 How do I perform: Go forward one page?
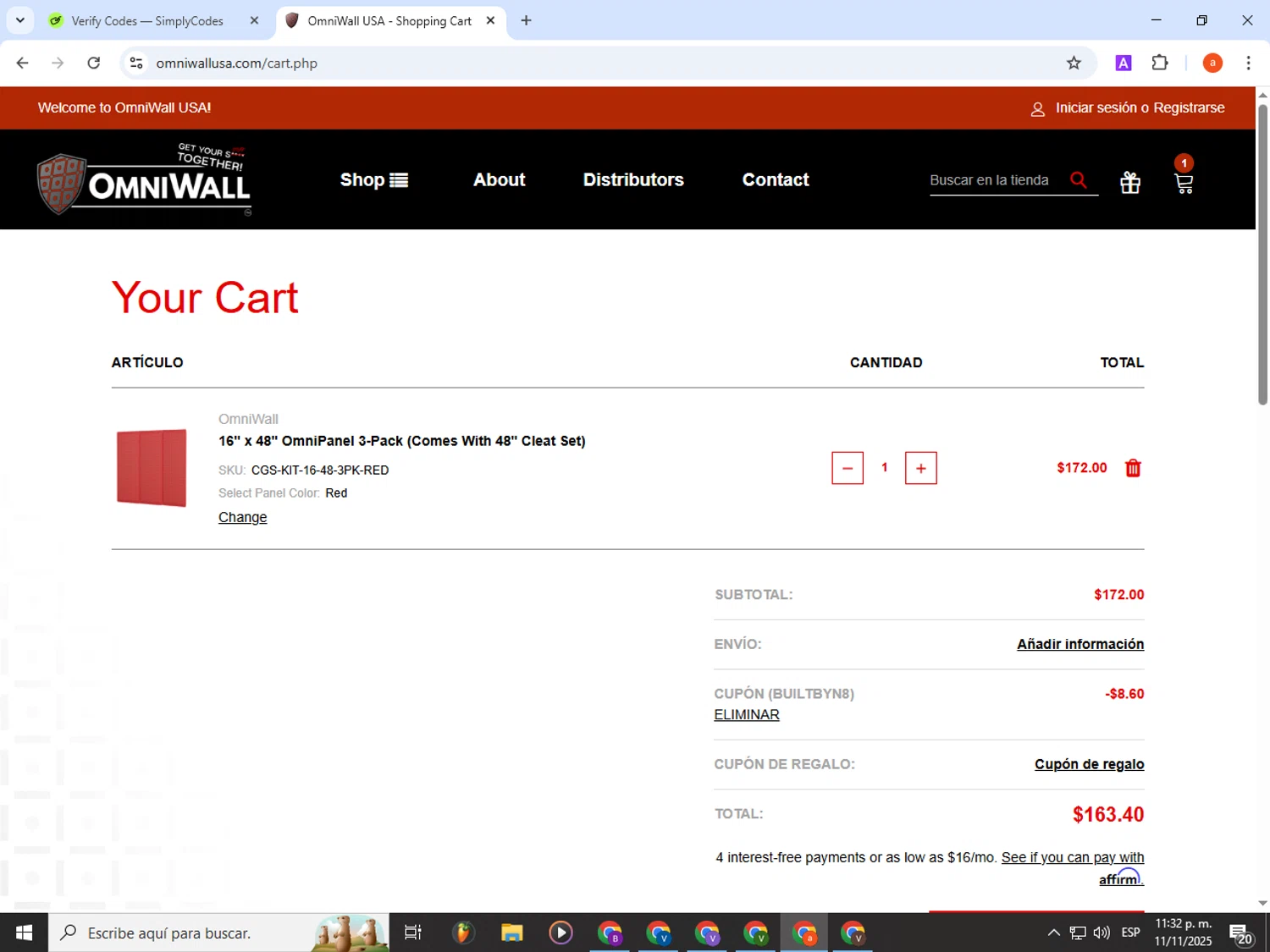pos(58,63)
